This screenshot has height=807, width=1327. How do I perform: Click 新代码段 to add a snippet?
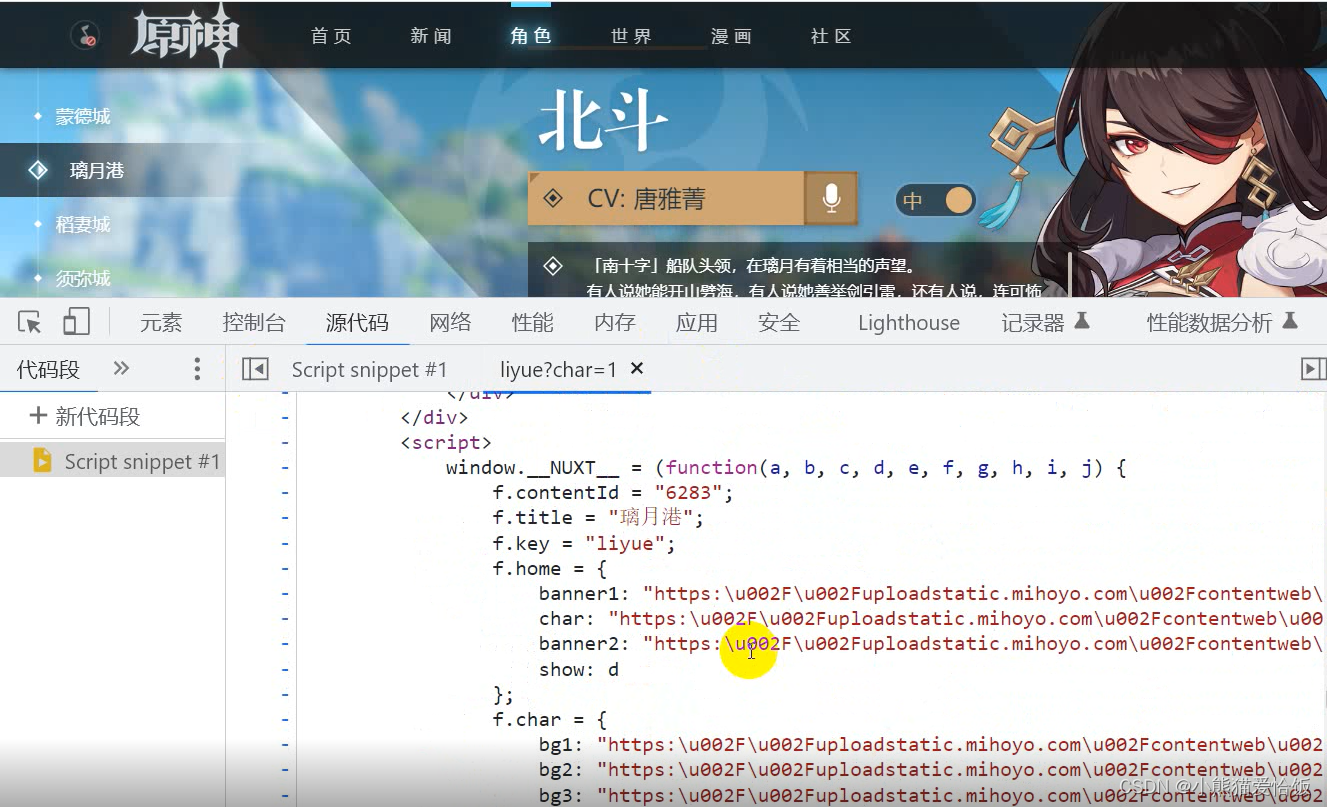tap(85, 416)
